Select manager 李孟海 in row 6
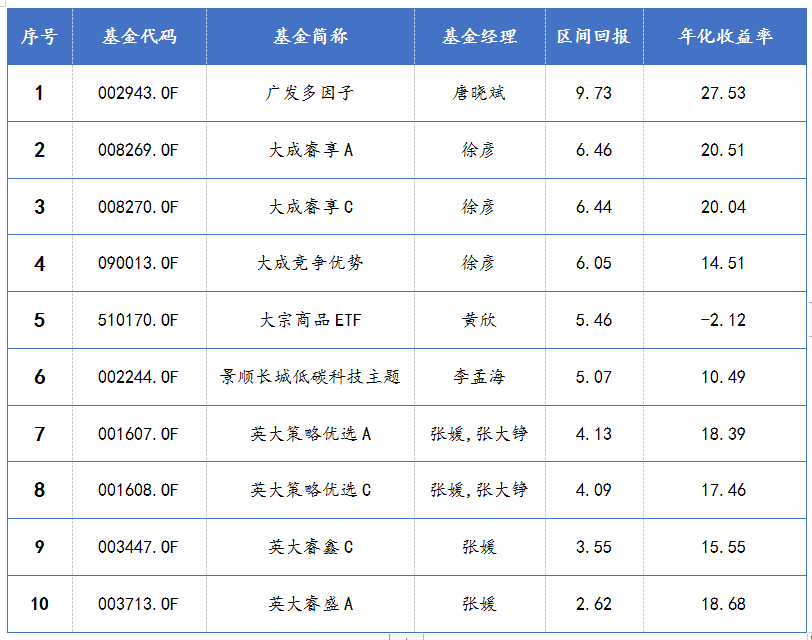The width and height of the screenshot is (812, 640). point(477,376)
